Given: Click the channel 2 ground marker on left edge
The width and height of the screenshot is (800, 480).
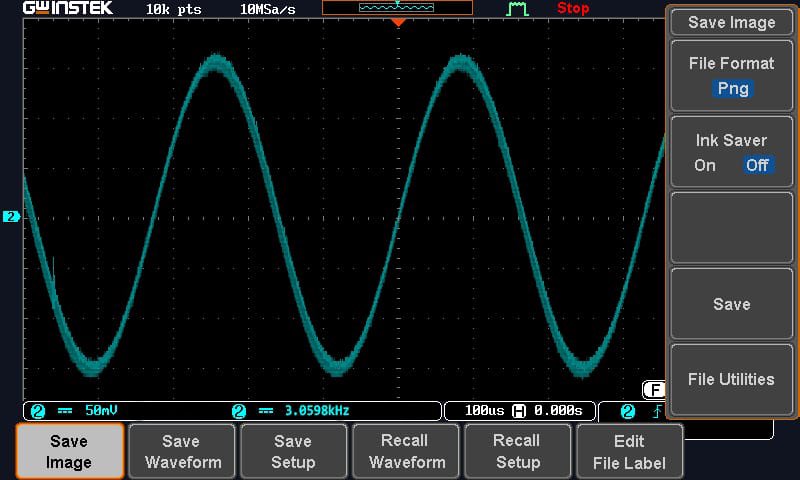Looking at the screenshot, I should pos(11,217).
